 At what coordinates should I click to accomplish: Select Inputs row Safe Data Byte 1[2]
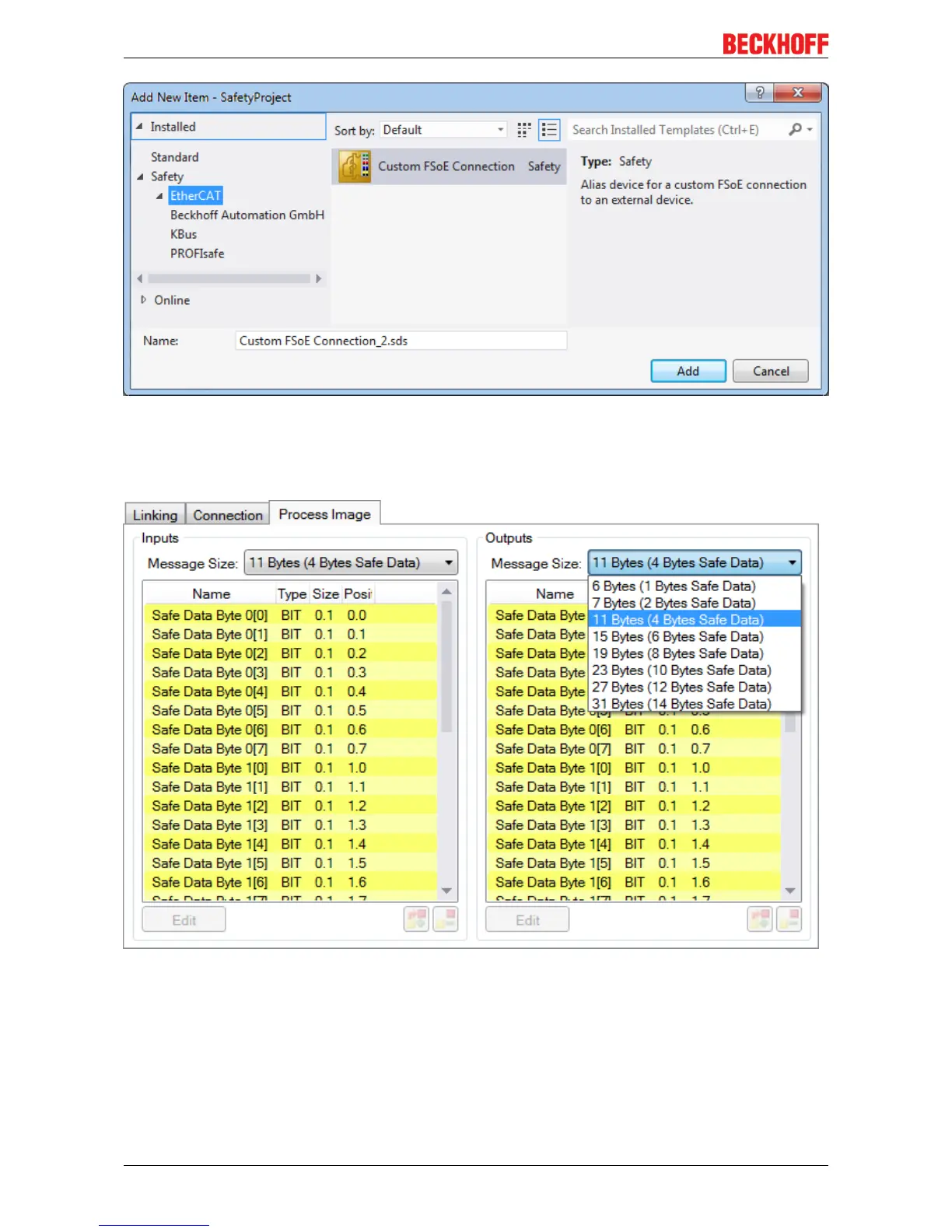[x=290, y=806]
